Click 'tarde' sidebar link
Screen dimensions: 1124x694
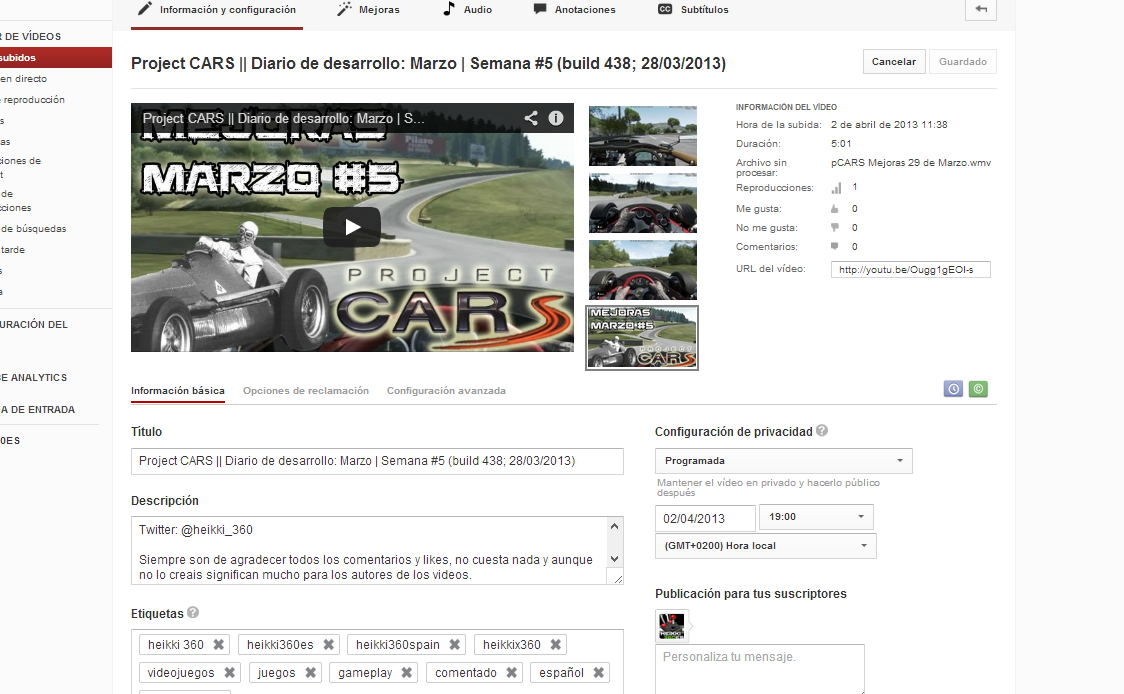coord(13,249)
